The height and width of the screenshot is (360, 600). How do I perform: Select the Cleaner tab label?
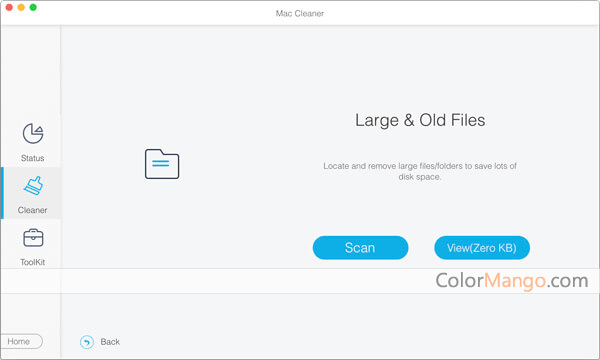33,210
